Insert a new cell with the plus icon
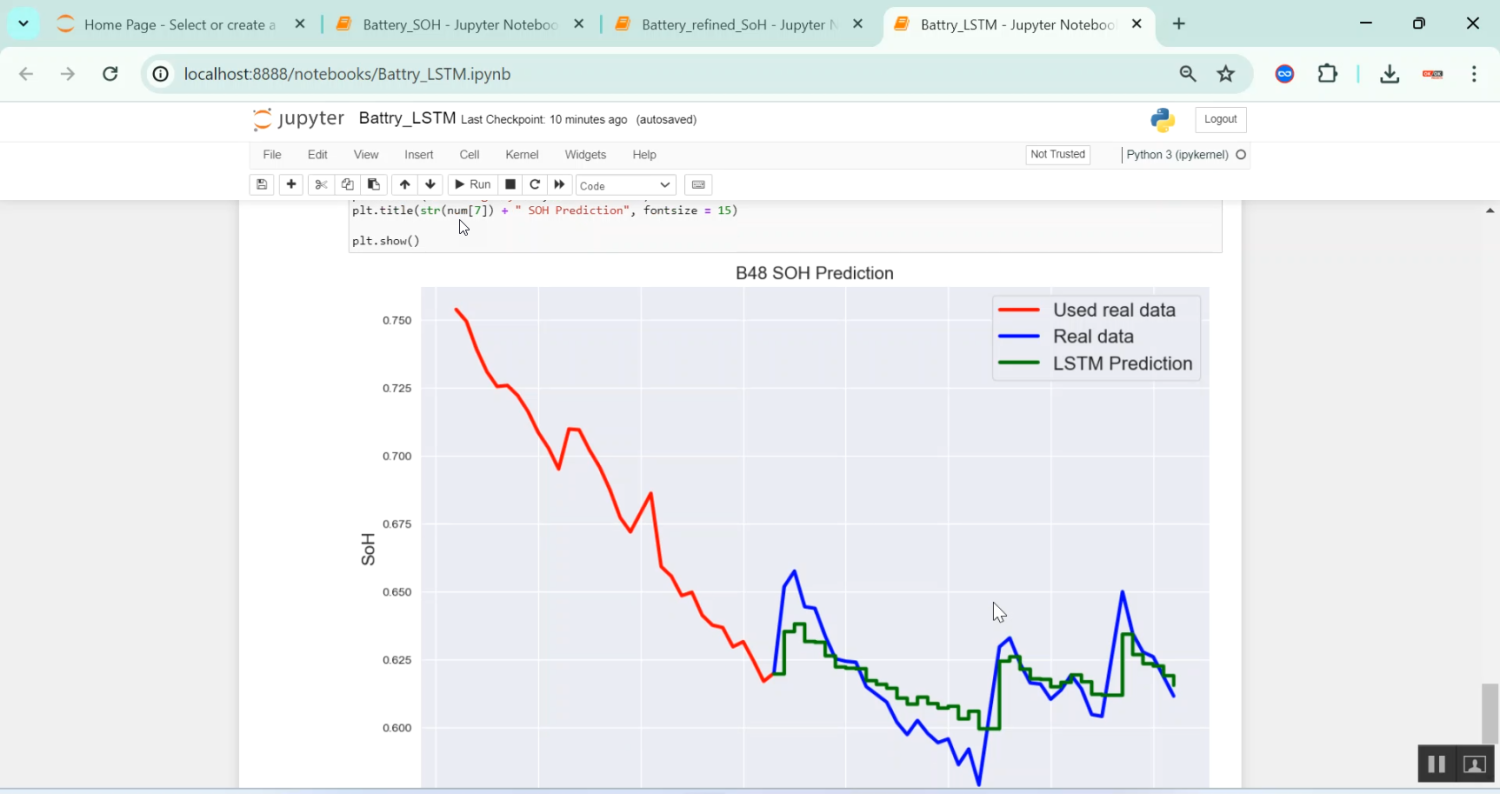Screen dimensions: 1500x794 (291, 184)
